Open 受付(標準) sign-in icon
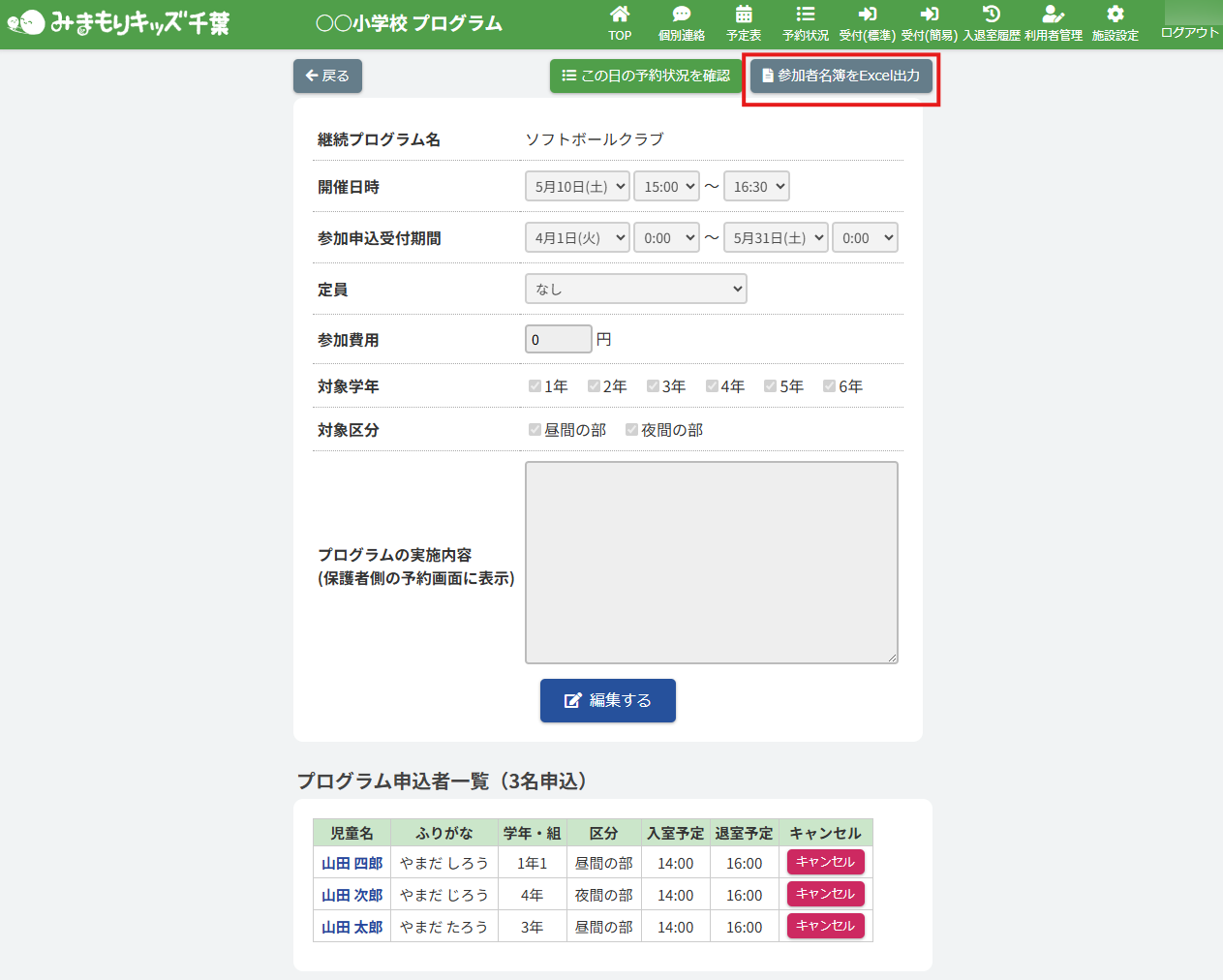1223x980 pixels. coord(867,15)
